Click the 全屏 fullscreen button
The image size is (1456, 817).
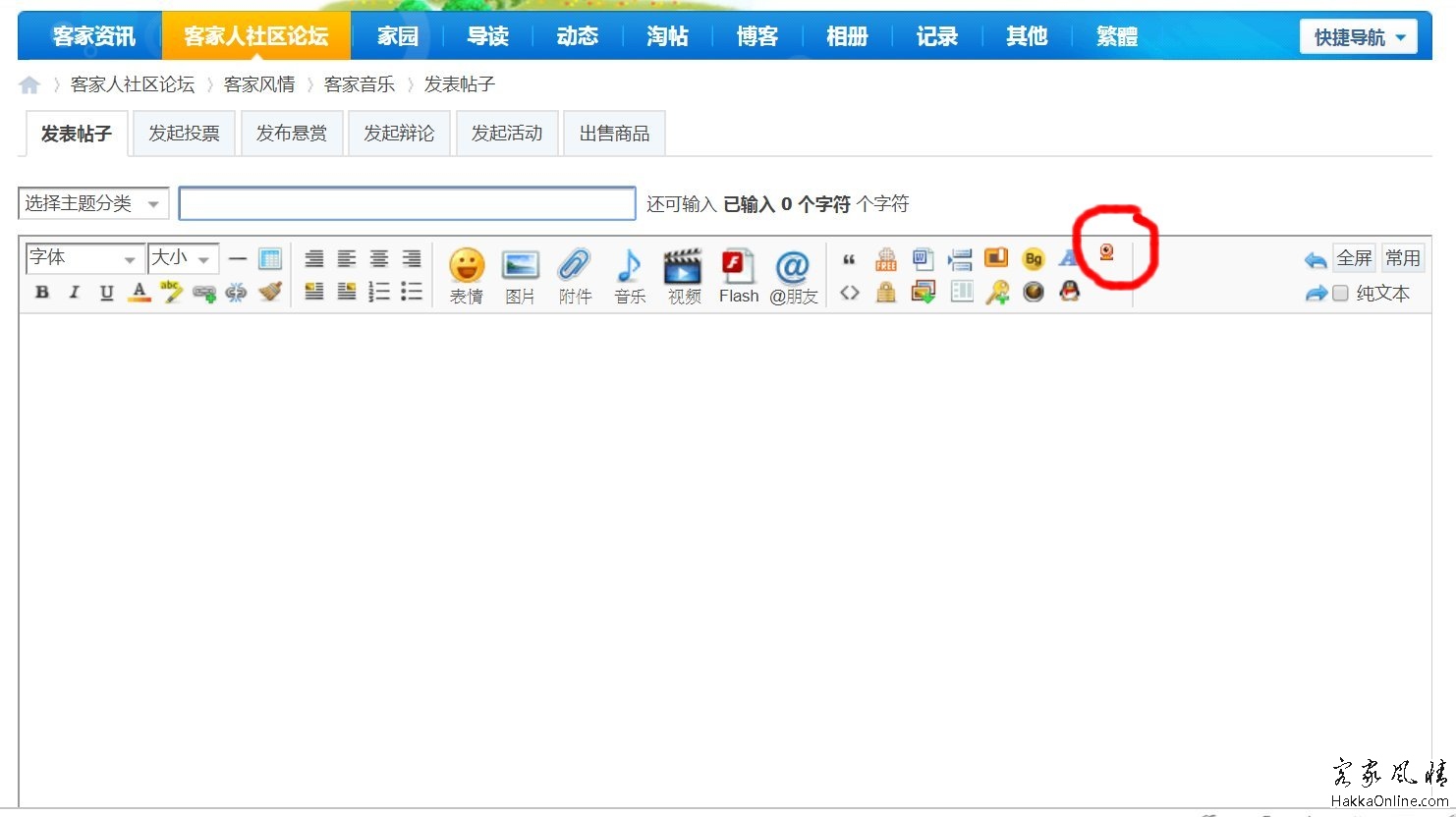coord(1353,258)
